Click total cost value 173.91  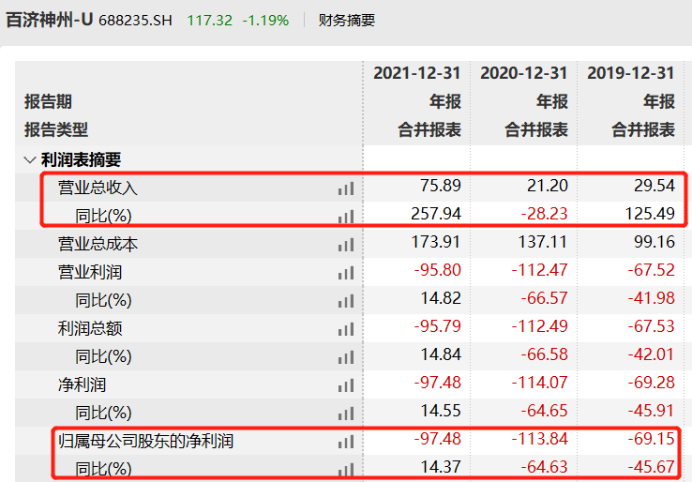[x=436, y=242]
